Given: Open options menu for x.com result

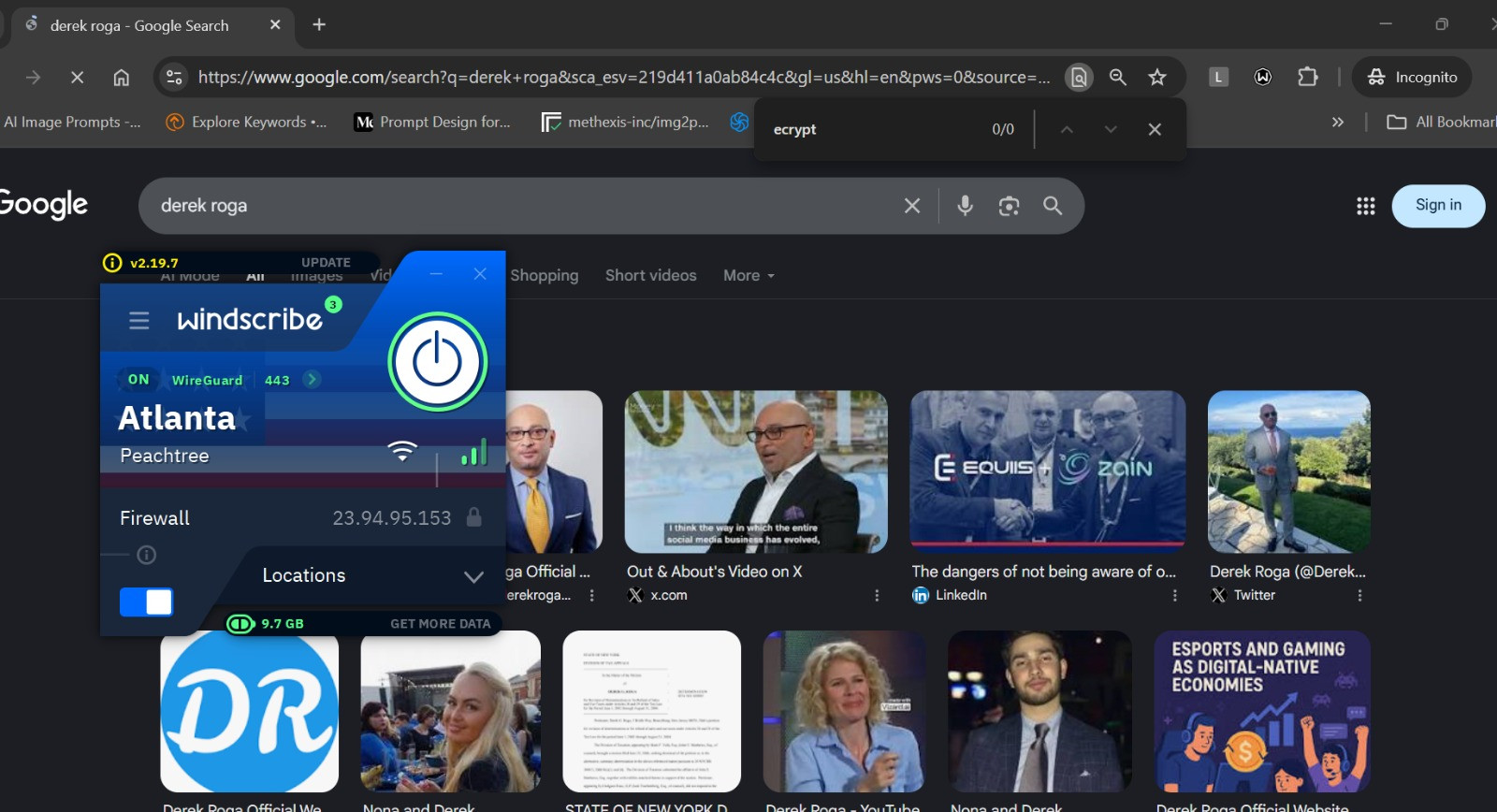Looking at the screenshot, I should point(877,595).
